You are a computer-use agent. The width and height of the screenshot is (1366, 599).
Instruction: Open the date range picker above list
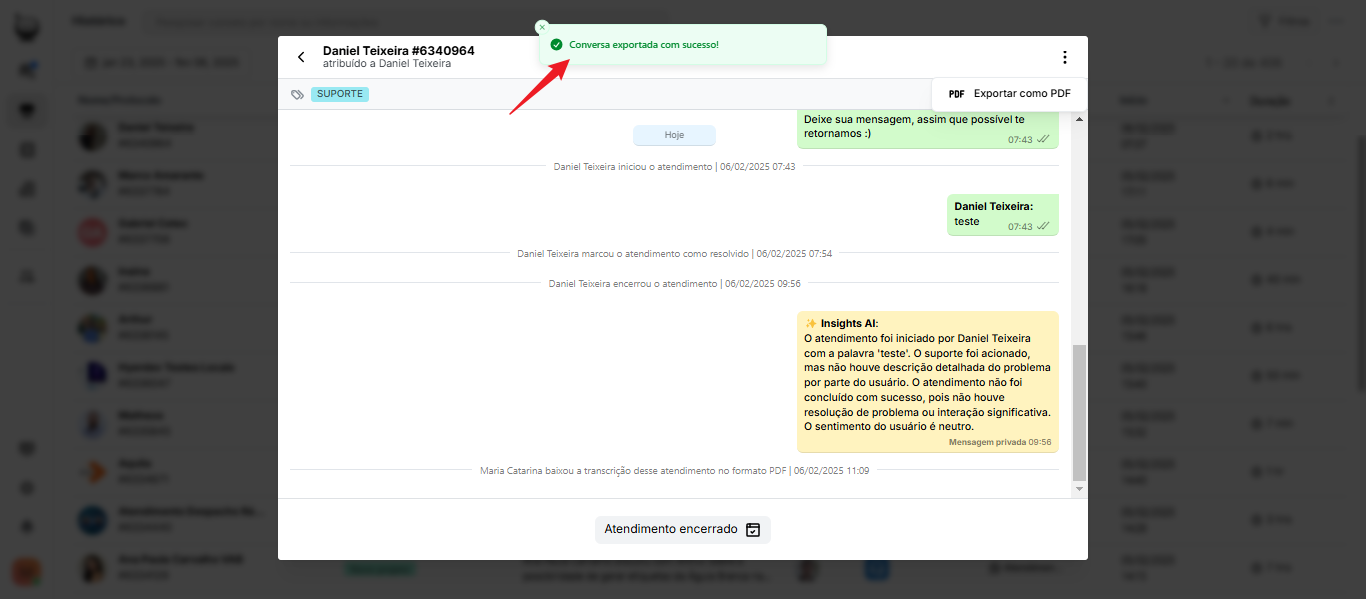pos(163,63)
